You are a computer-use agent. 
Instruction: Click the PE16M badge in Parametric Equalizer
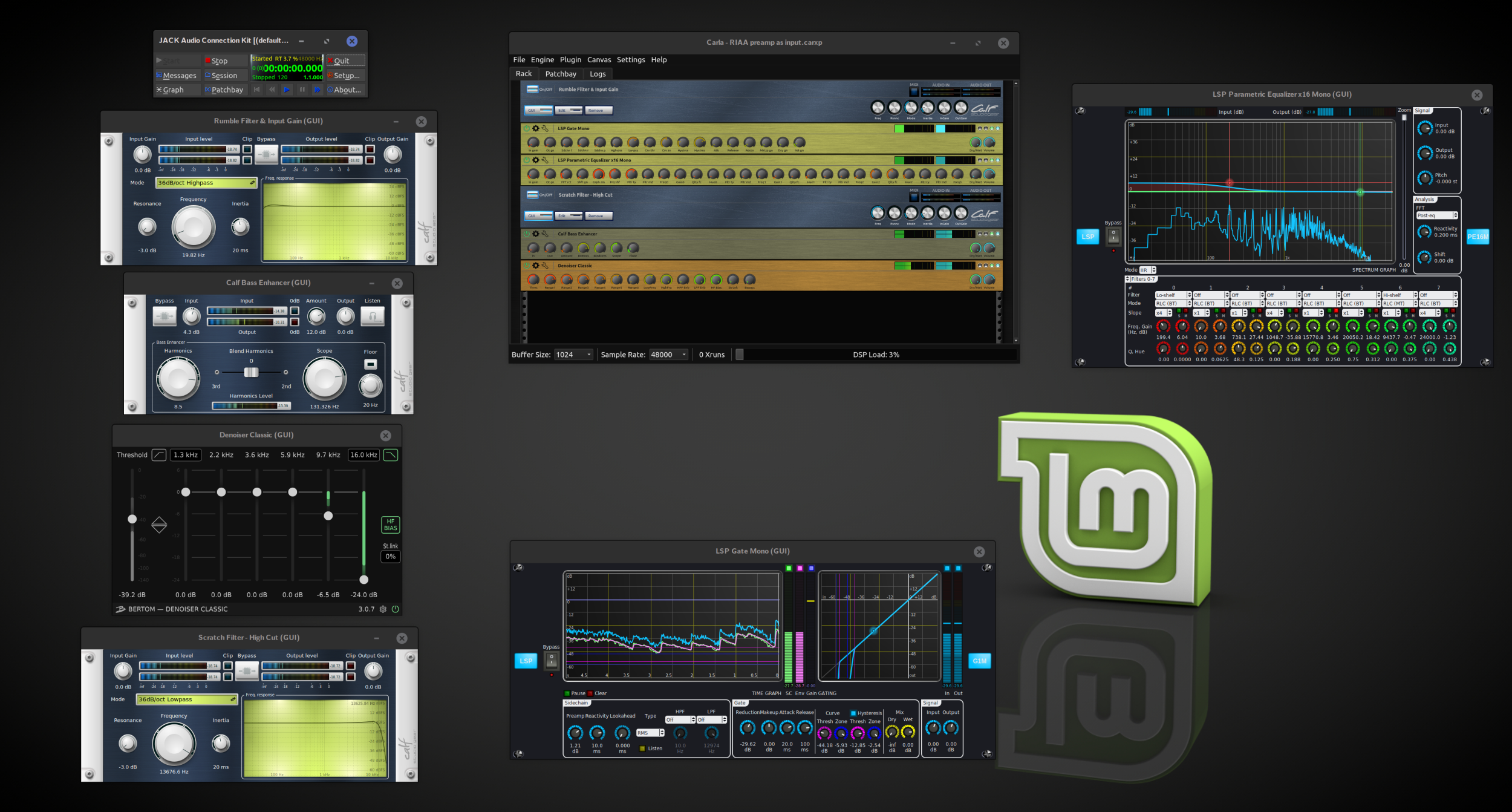coord(1478,237)
